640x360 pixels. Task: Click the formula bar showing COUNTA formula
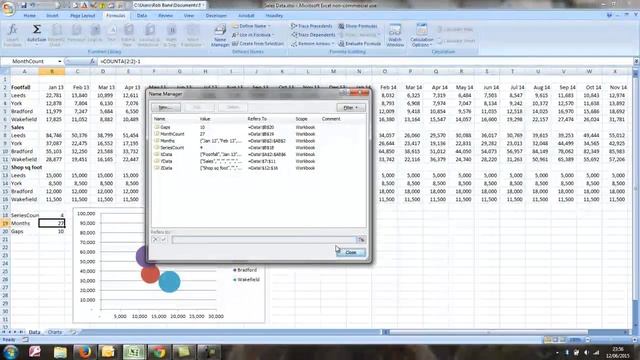pos(365,61)
